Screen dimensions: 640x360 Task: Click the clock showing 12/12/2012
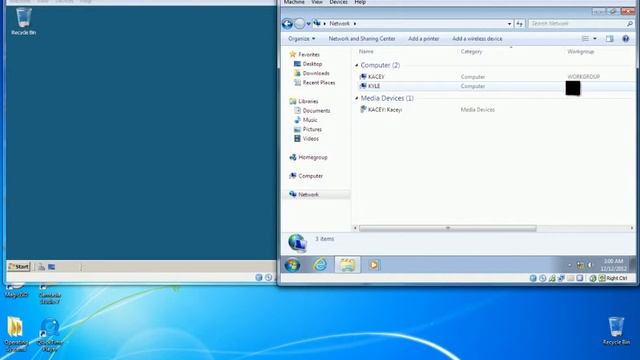(x=613, y=265)
